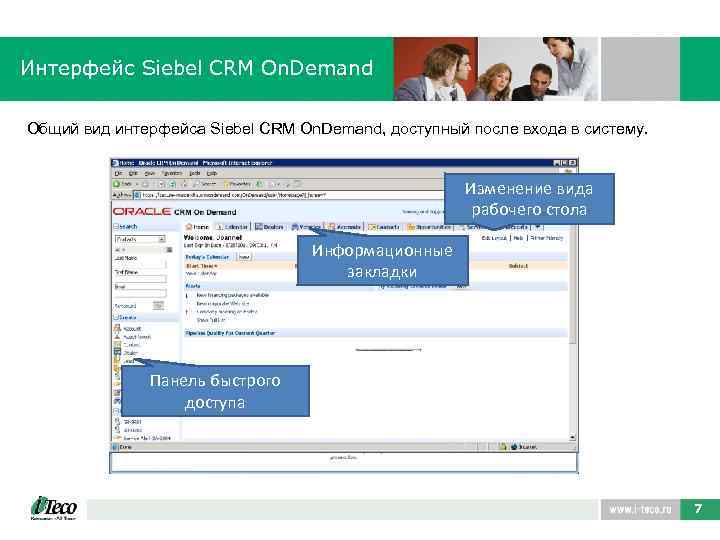Click the Done status text in the status bar
The image size is (720, 540).
[125, 447]
